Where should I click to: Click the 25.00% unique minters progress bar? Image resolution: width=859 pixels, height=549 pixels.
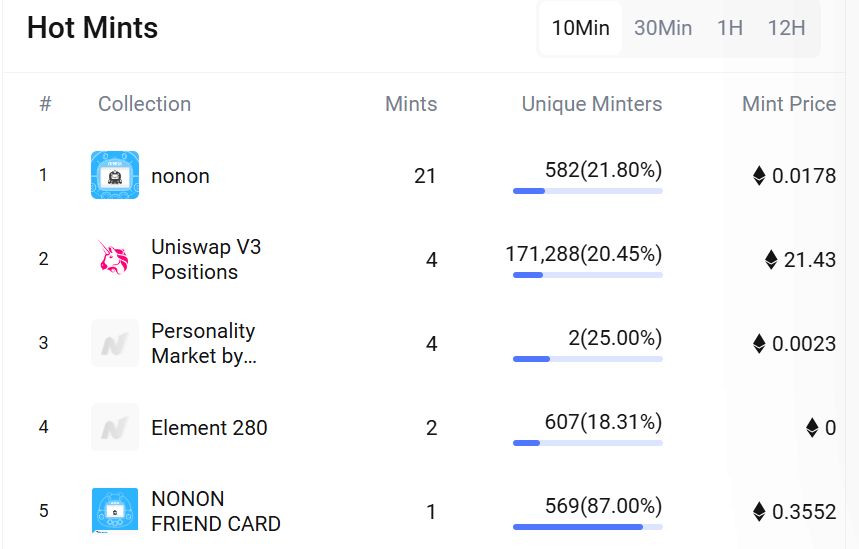click(587, 358)
